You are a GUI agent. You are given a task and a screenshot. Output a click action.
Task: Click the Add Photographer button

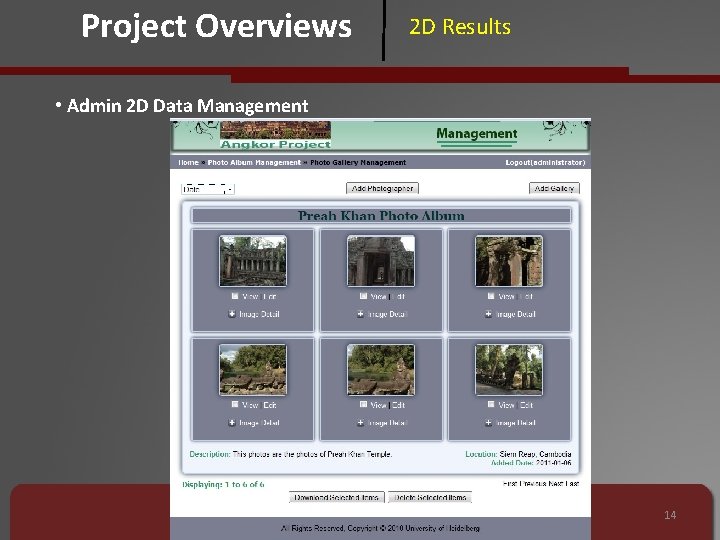click(382, 188)
